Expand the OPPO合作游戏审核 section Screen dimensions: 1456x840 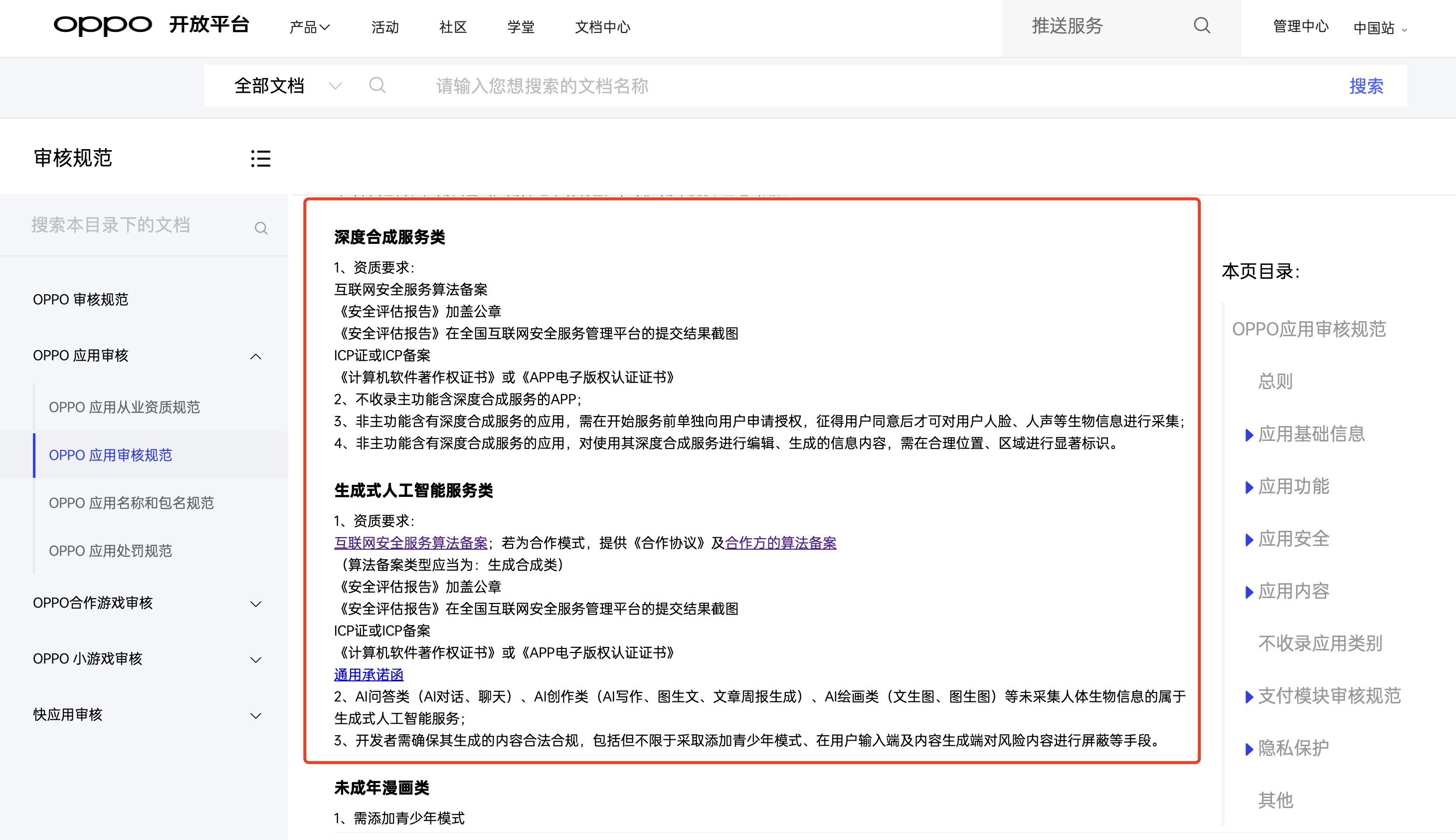(255, 604)
